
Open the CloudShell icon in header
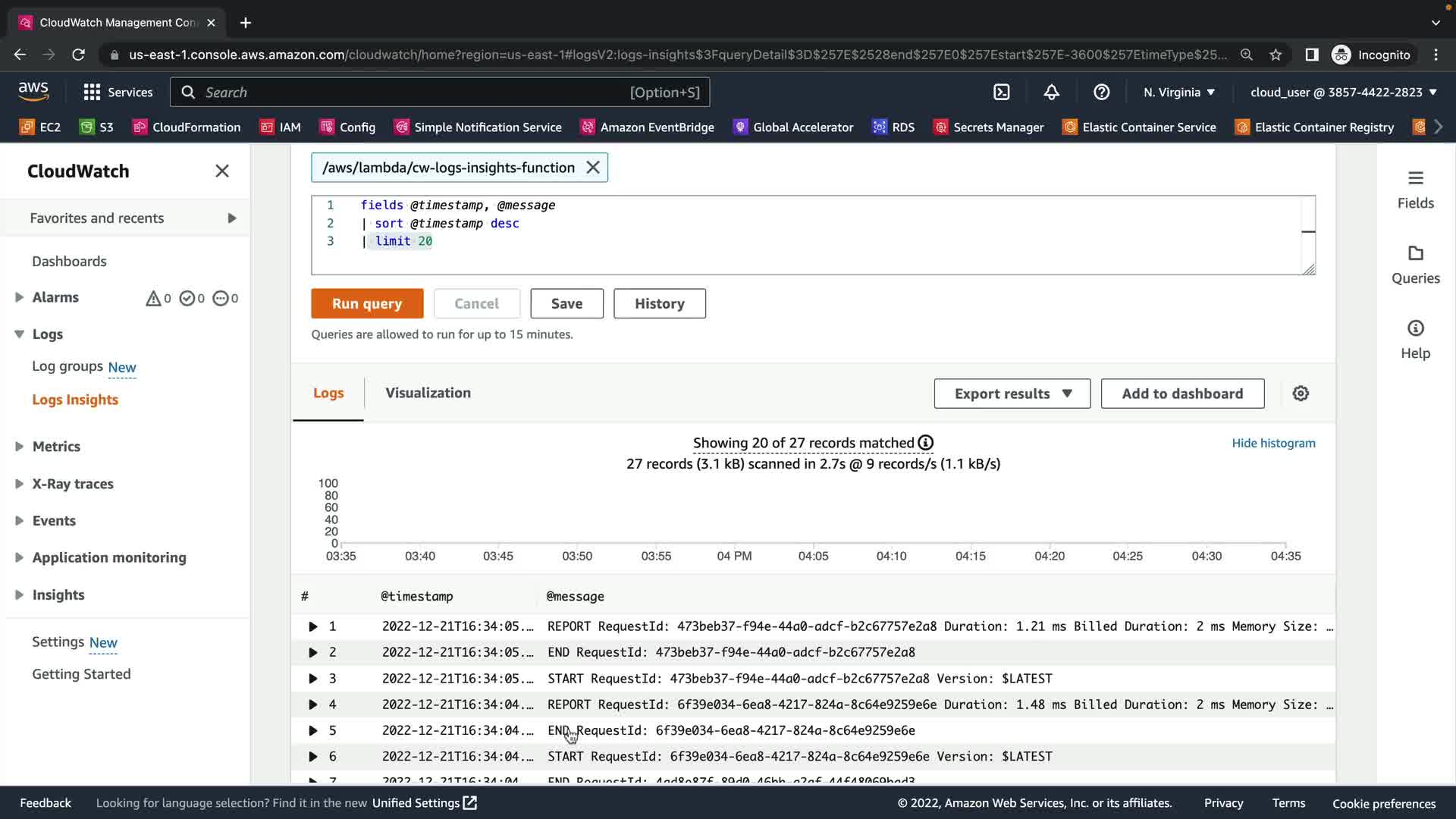tap(1001, 93)
